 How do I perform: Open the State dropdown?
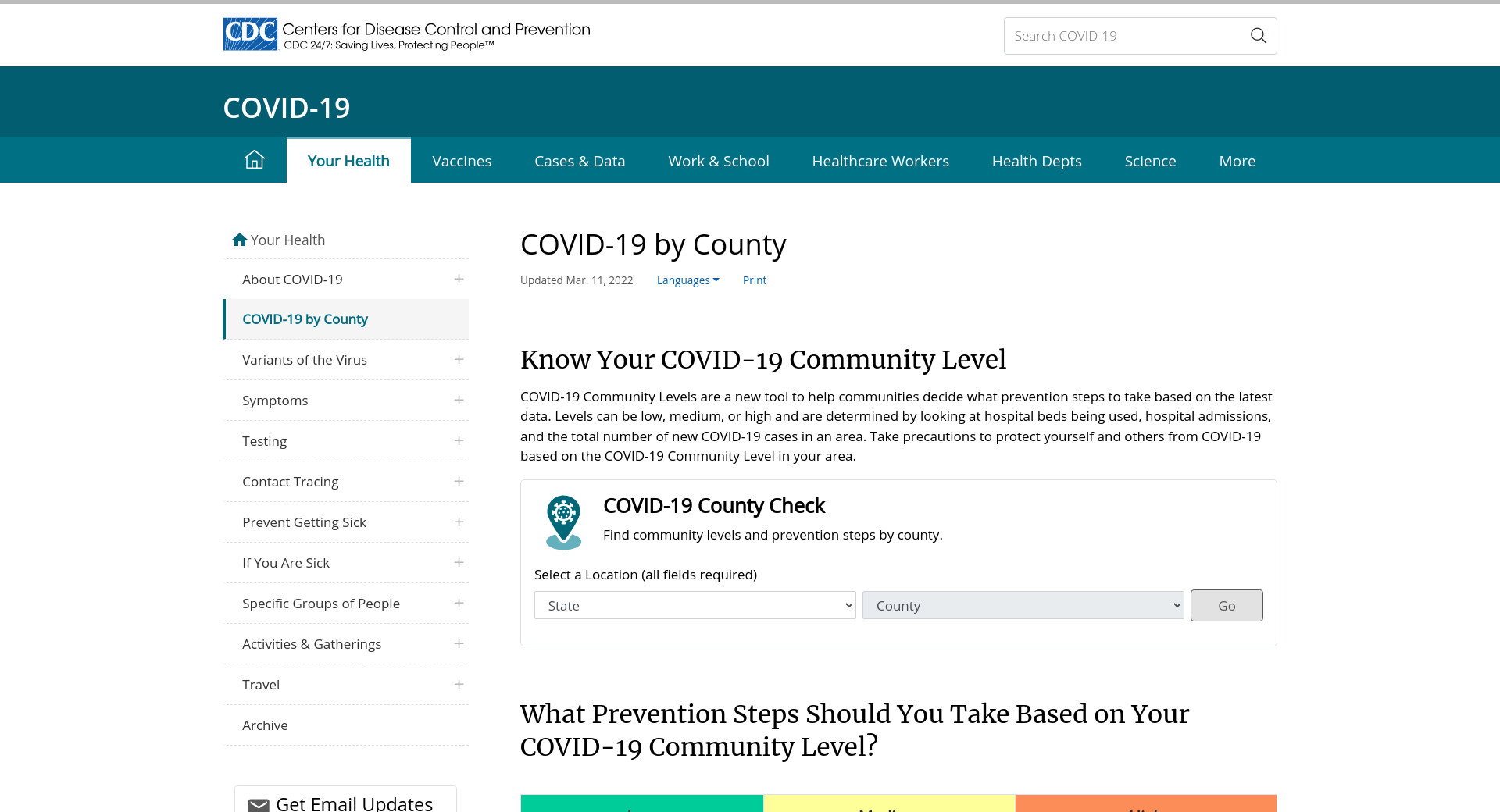(695, 606)
